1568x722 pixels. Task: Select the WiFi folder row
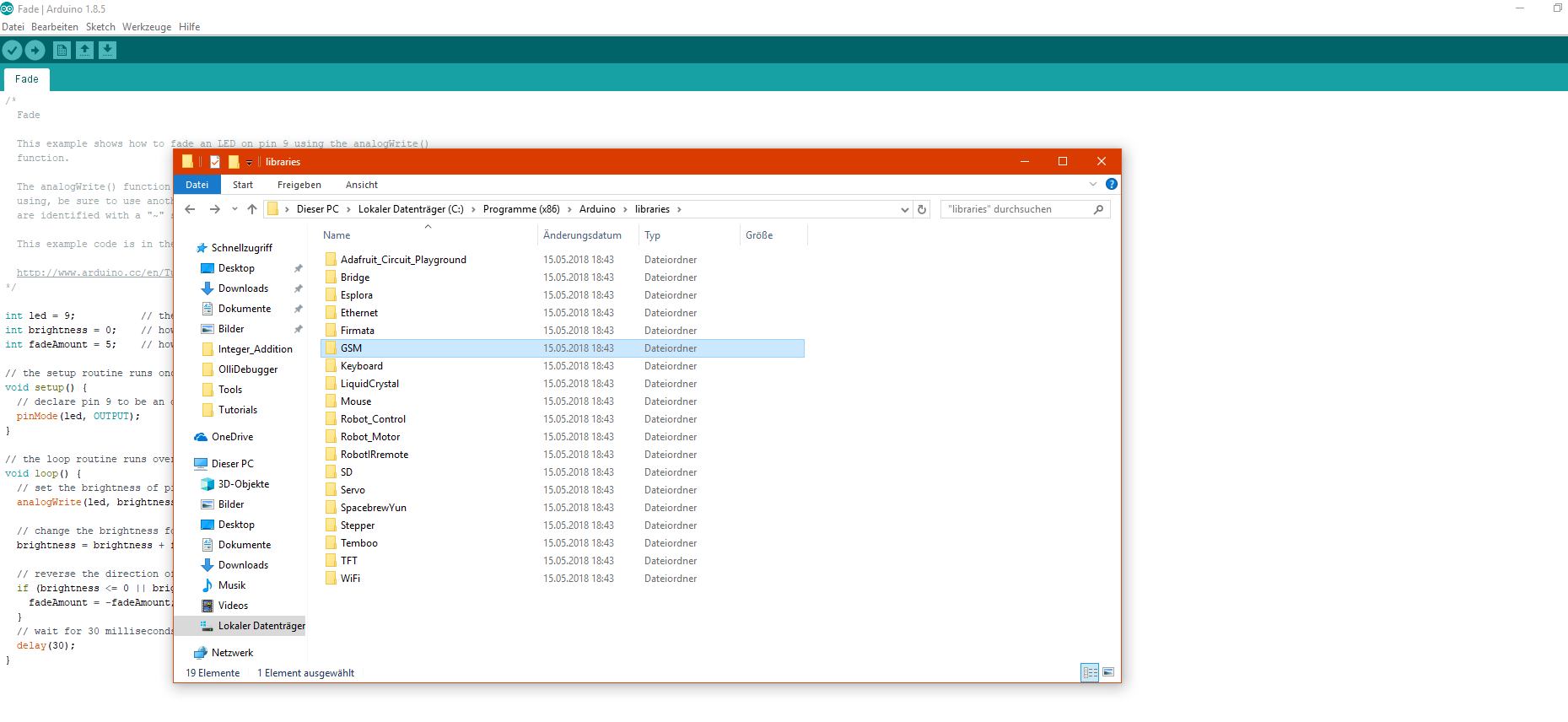563,579
